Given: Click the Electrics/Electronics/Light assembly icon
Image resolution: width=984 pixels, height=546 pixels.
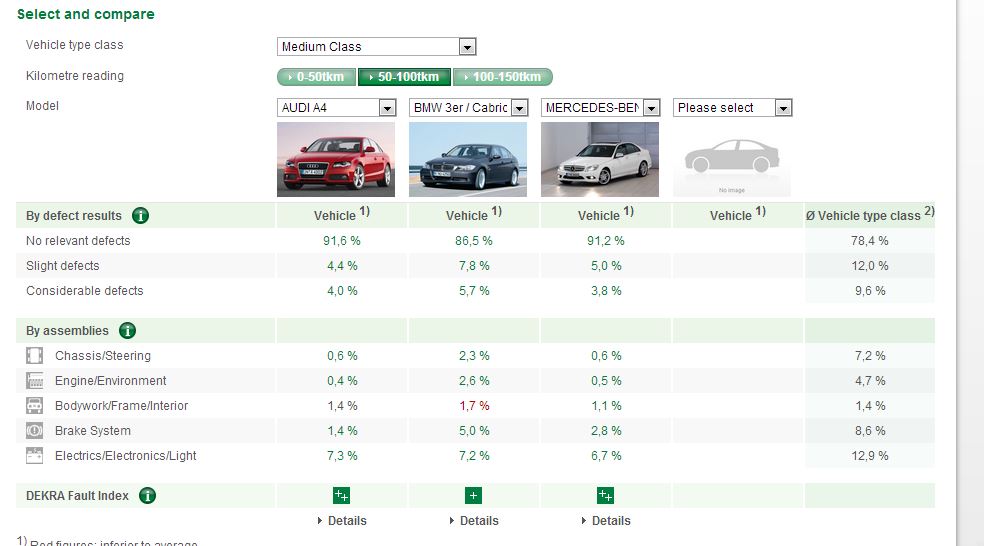Looking at the screenshot, I should point(35,456).
